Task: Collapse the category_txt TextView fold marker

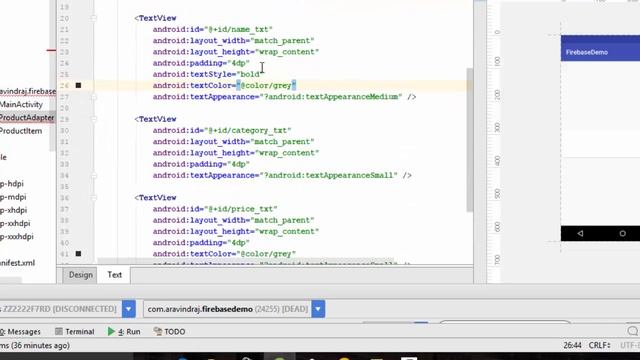Action: (94, 119)
